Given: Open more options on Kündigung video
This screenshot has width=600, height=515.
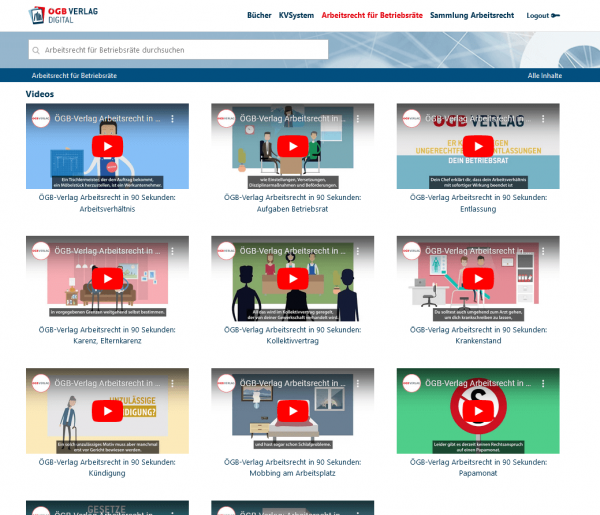Looking at the screenshot, I should click(173, 383).
